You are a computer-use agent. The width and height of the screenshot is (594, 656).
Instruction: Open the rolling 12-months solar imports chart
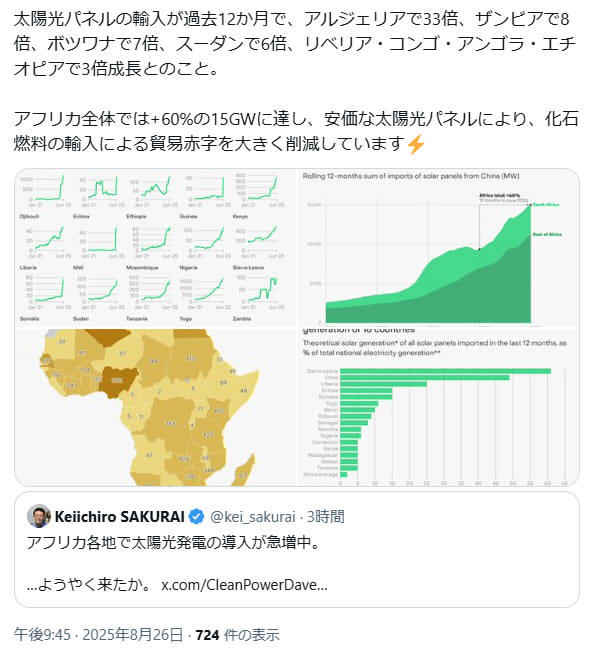pyautogui.click(x=438, y=248)
